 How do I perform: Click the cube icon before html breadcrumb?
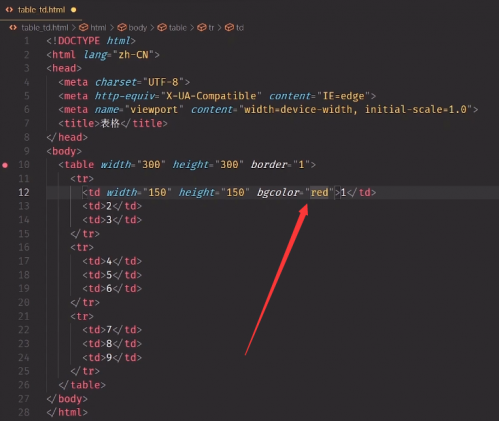pyautogui.click(x=84, y=28)
